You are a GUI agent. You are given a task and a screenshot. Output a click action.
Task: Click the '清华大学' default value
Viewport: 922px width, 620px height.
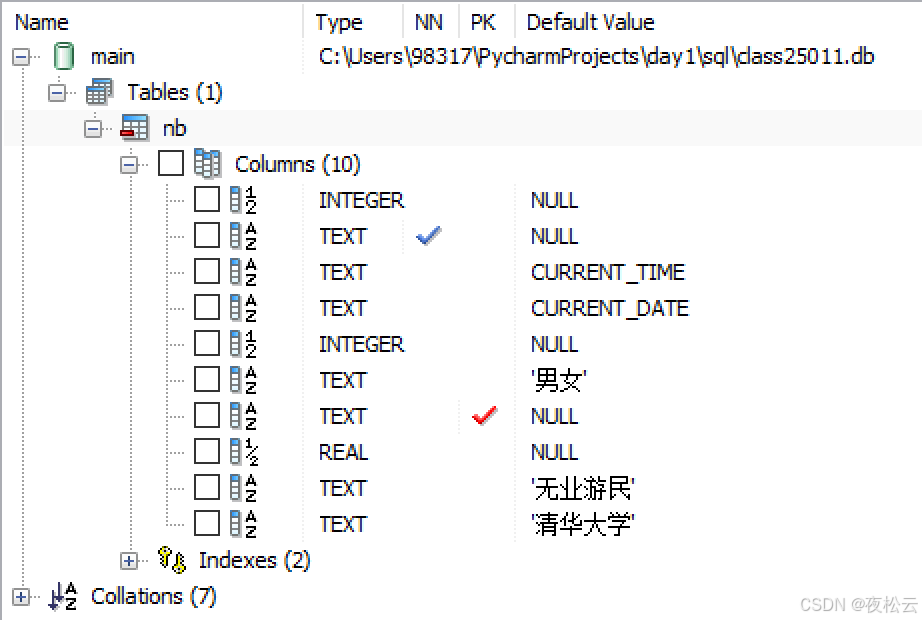click(x=583, y=524)
